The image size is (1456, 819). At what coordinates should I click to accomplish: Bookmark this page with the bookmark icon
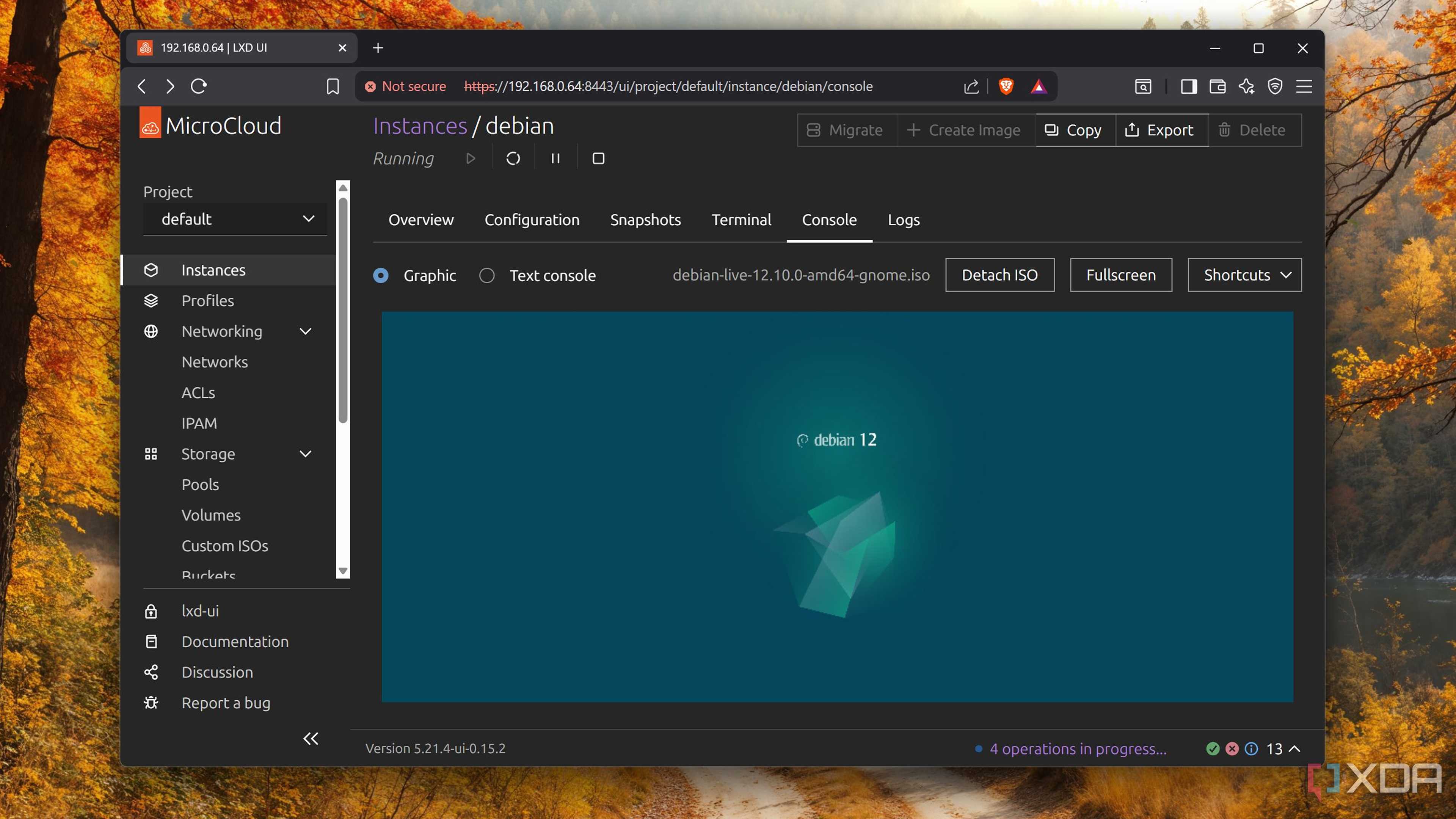click(x=333, y=86)
